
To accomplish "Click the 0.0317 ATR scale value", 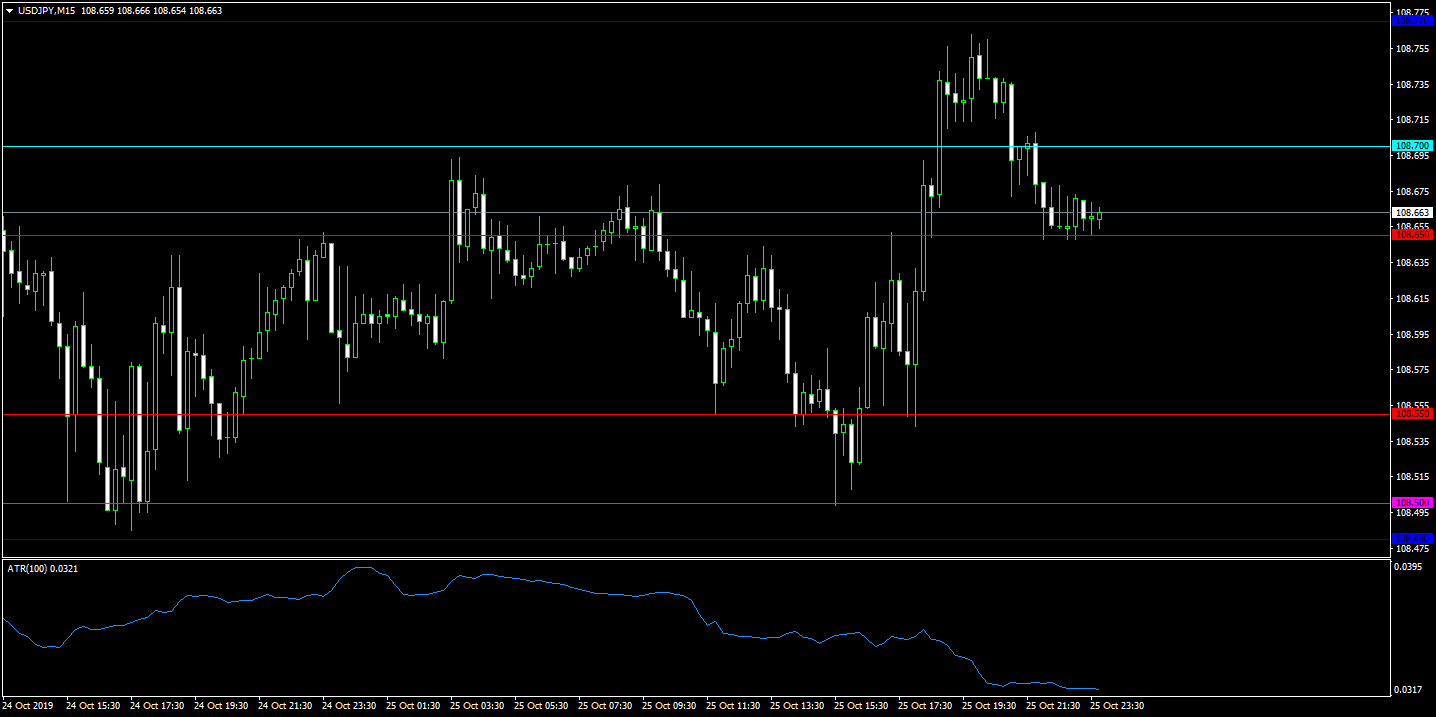I will point(1409,690).
